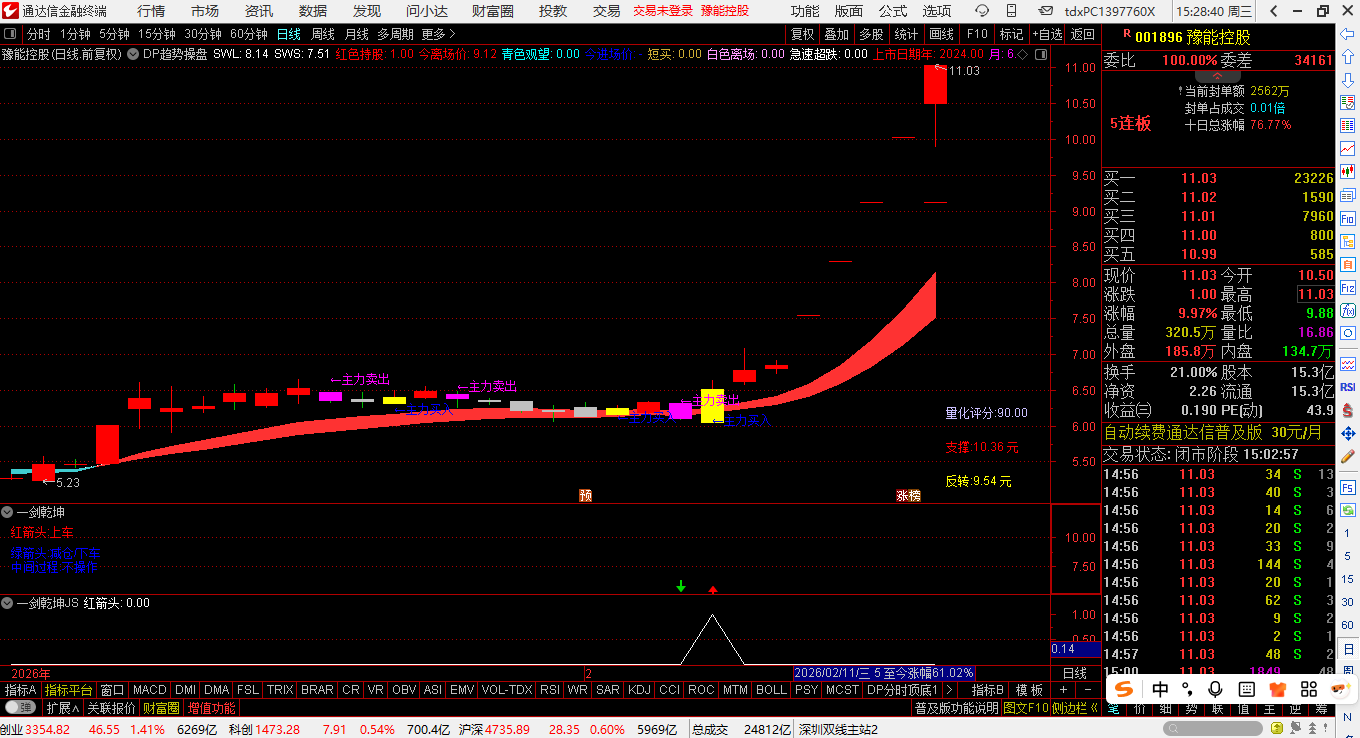Open the Sogou skin shirt icon

pyautogui.click(x=1276, y=689)
